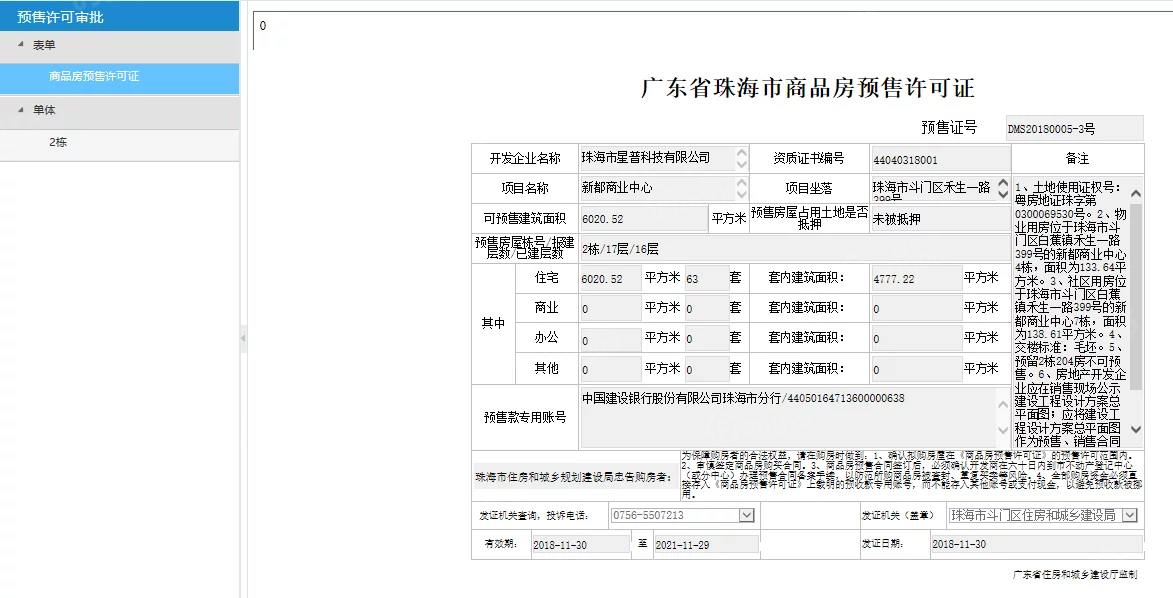Click the 商业 unit count field

[706, 308]
